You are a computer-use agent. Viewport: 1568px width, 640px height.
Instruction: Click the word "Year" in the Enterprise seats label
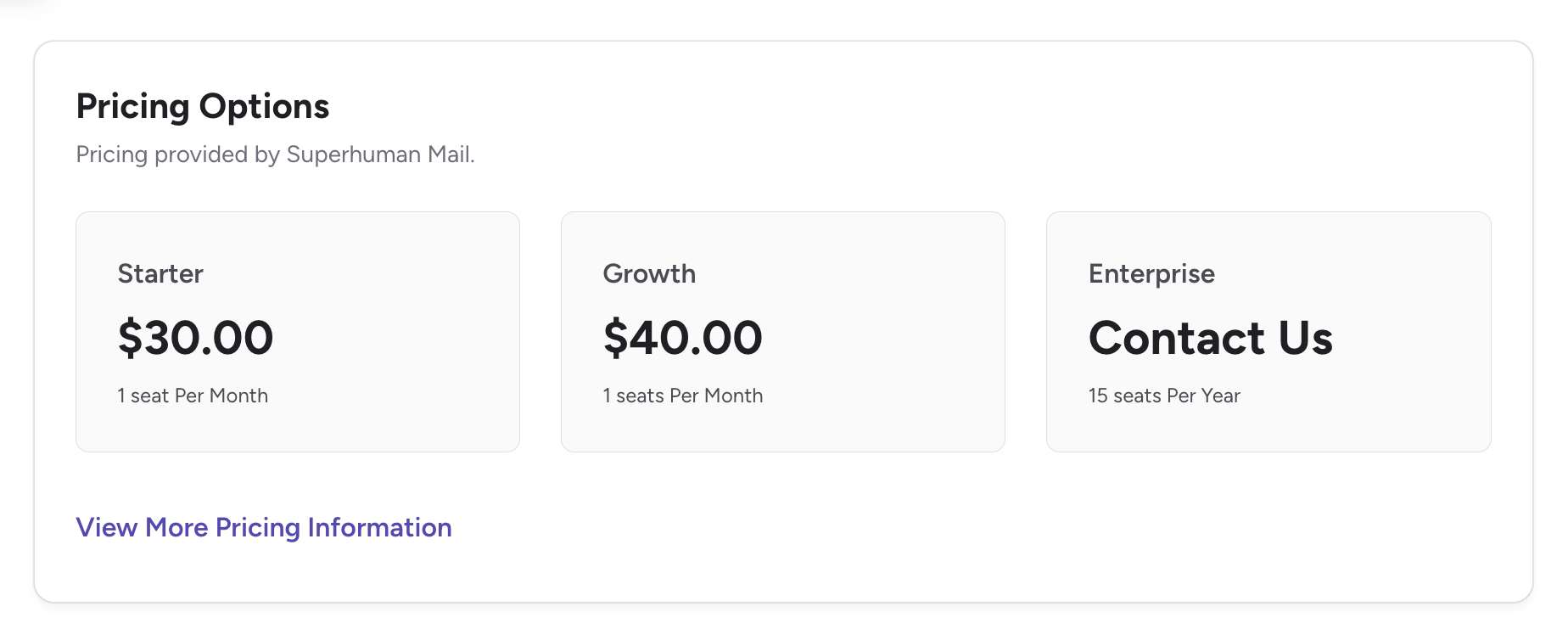(1220, 396)
